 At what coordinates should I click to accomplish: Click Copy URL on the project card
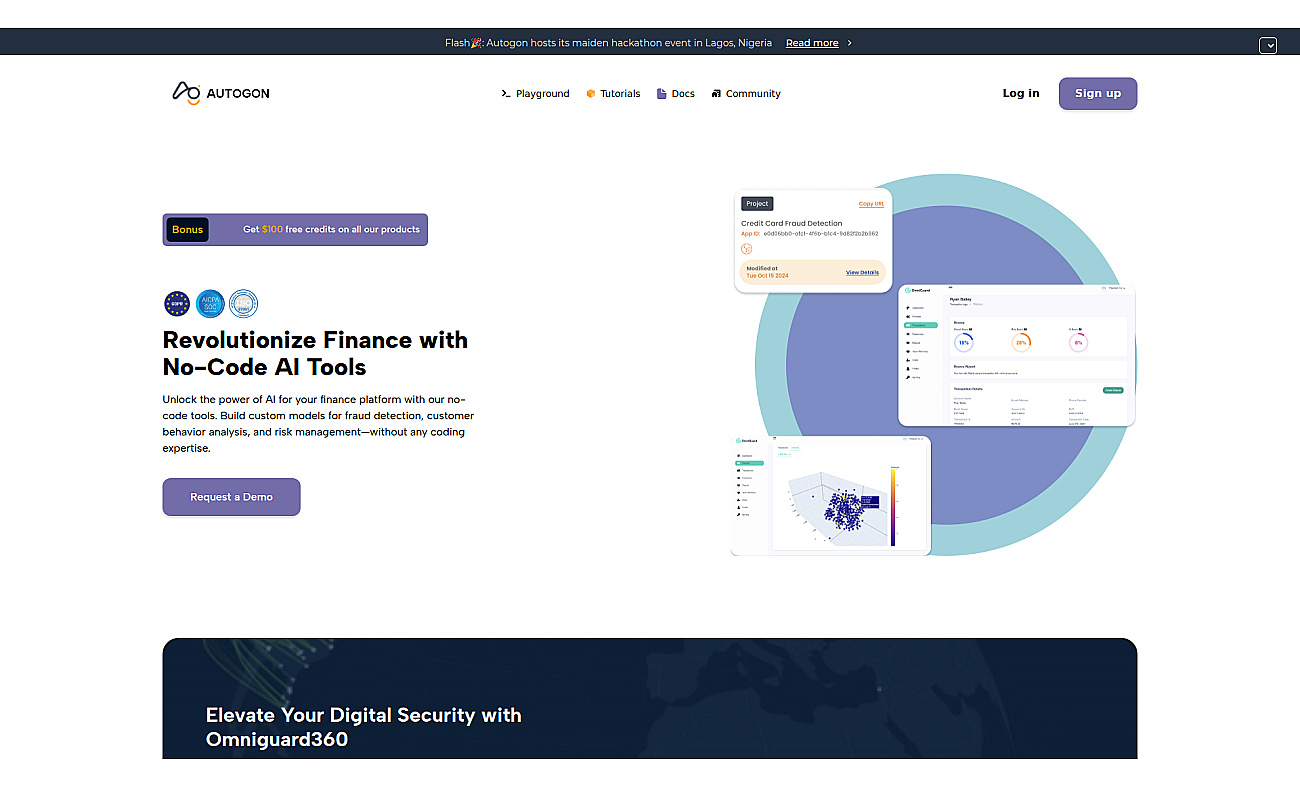(871, 204)
